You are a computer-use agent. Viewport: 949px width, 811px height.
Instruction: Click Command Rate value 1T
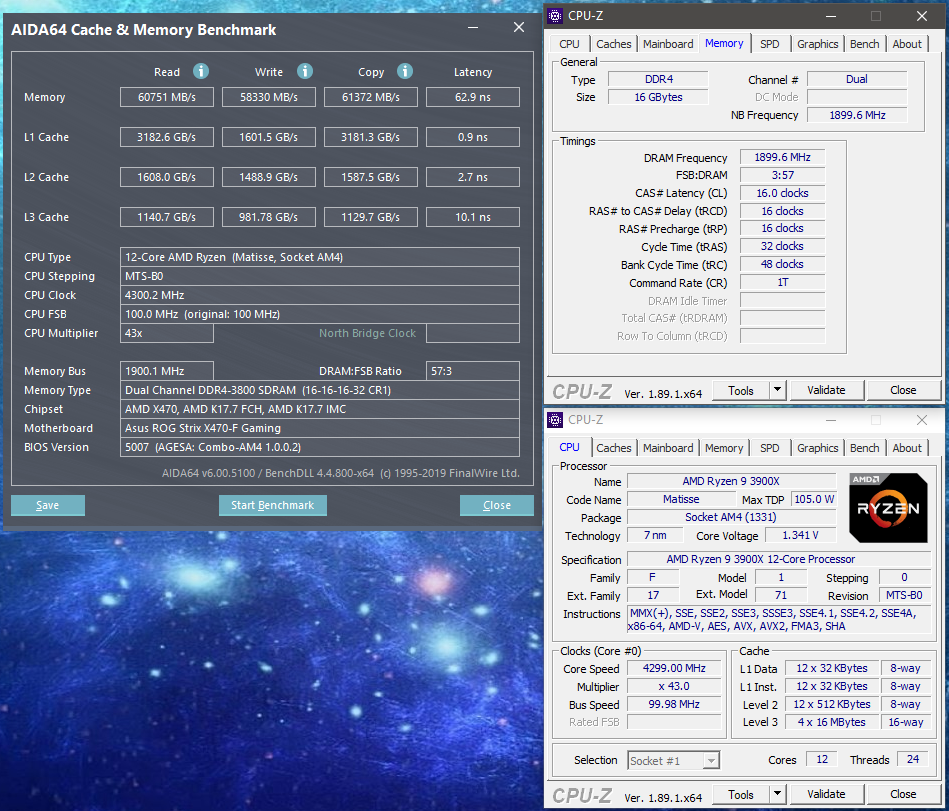pyautogui.click(x=783, y=283)
